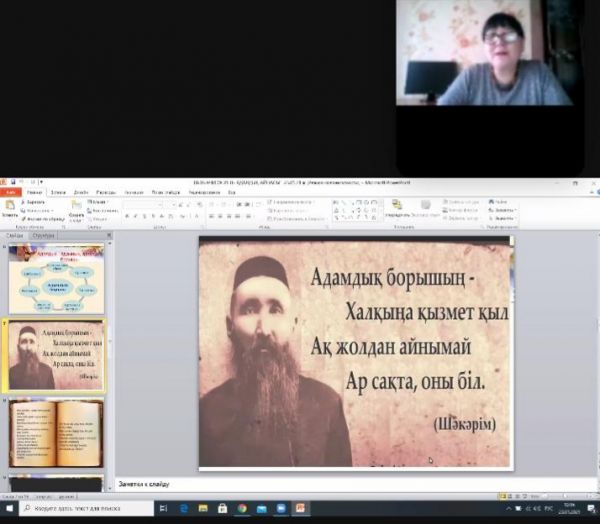Screen dimensions: 600x524
Task: Open the Файл (File) tab
Action: coord(10,192)
